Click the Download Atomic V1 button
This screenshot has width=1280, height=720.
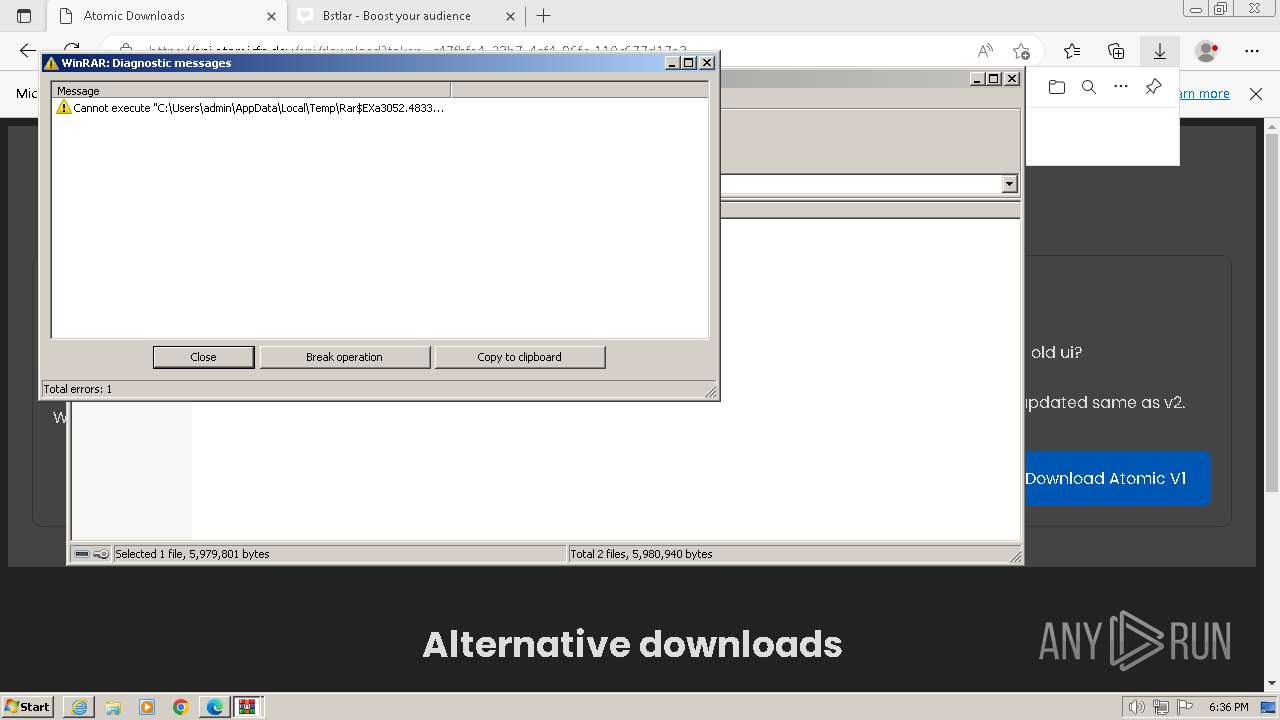1105,478
